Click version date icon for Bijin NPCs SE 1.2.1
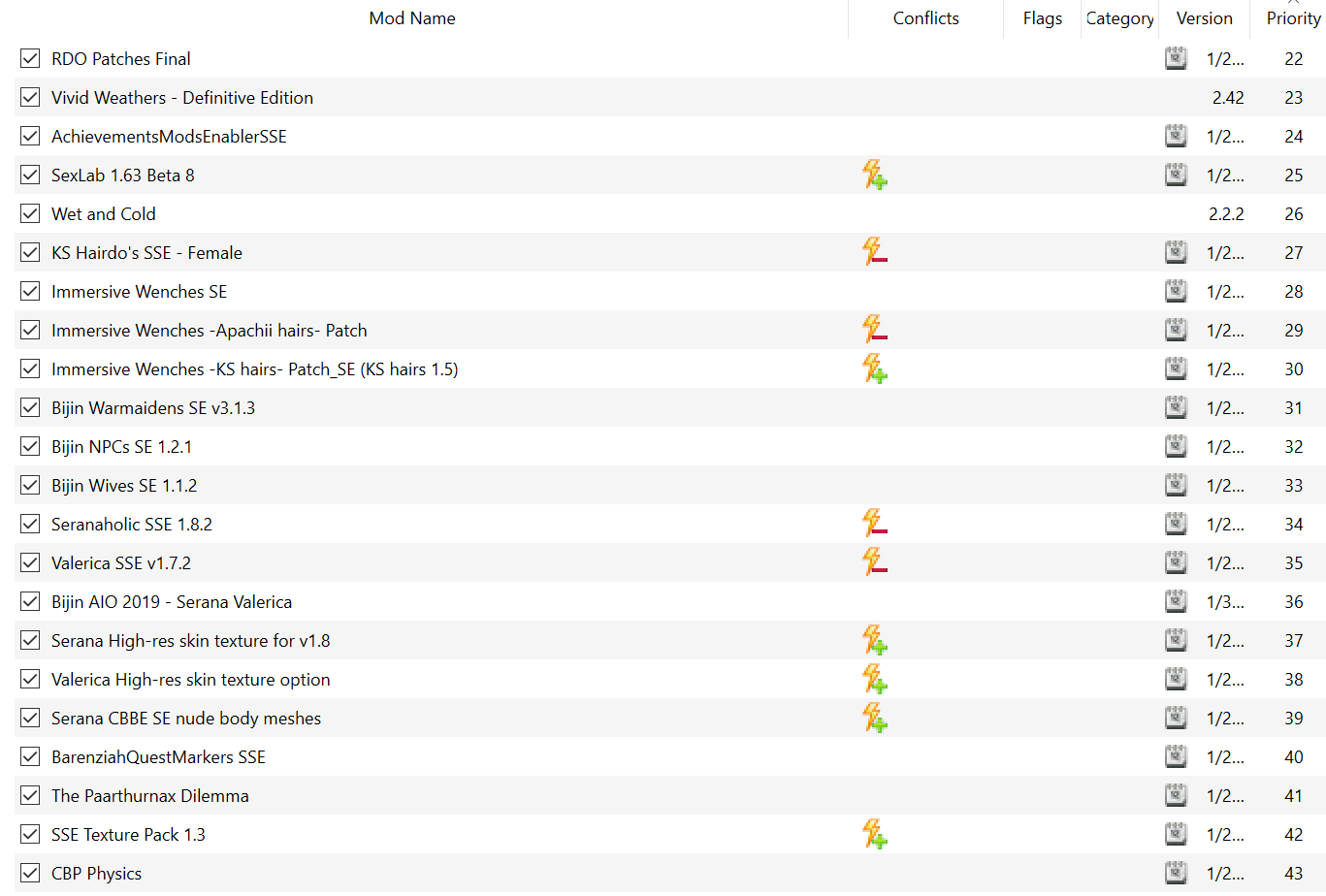The image size is (1326, 896). coord(1176,446)
